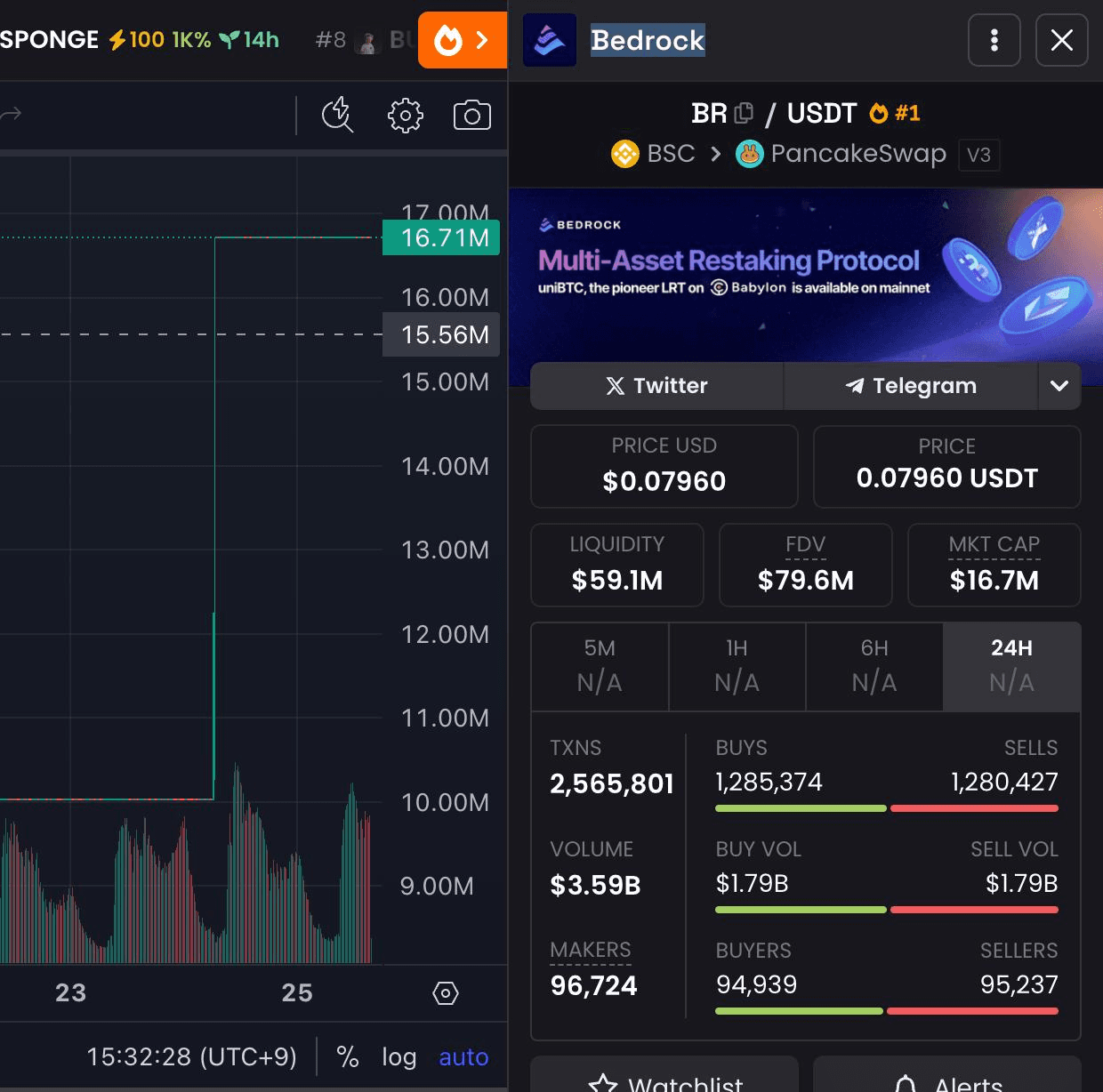Open the Twitter link

tap(656, 386)
